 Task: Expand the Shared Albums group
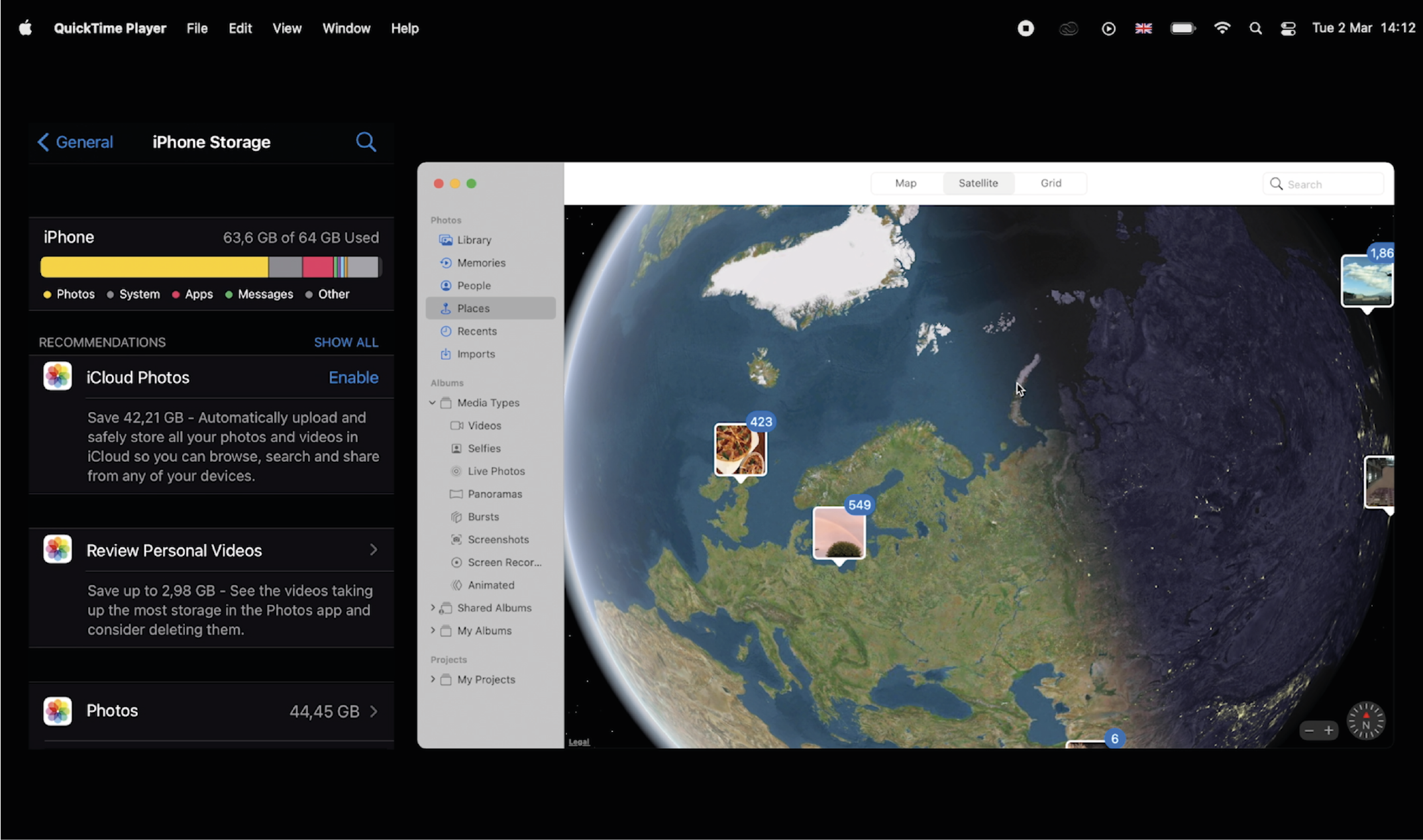coord(433,607)
